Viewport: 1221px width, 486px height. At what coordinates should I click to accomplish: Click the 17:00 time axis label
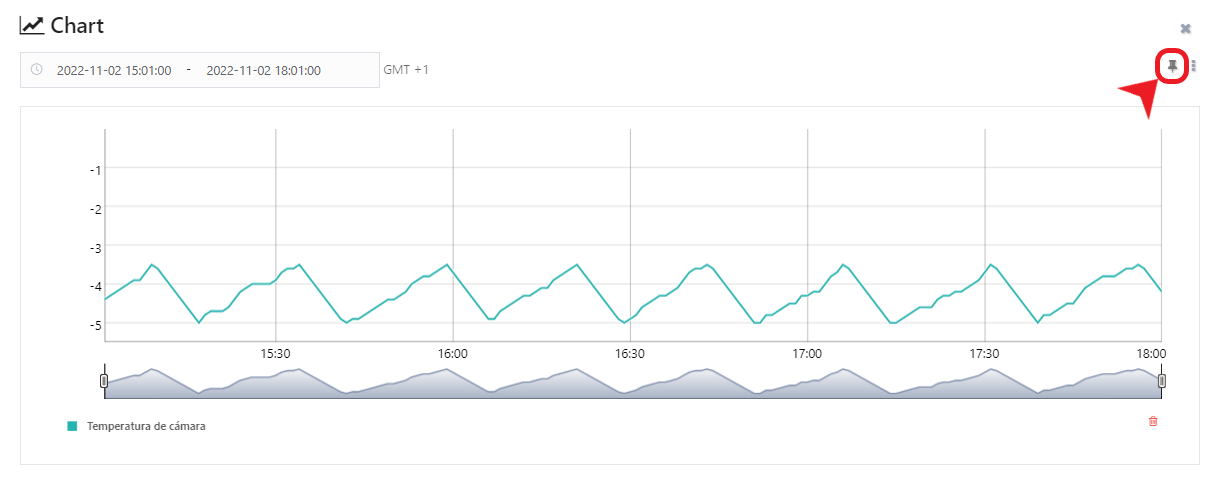[807, 354]
